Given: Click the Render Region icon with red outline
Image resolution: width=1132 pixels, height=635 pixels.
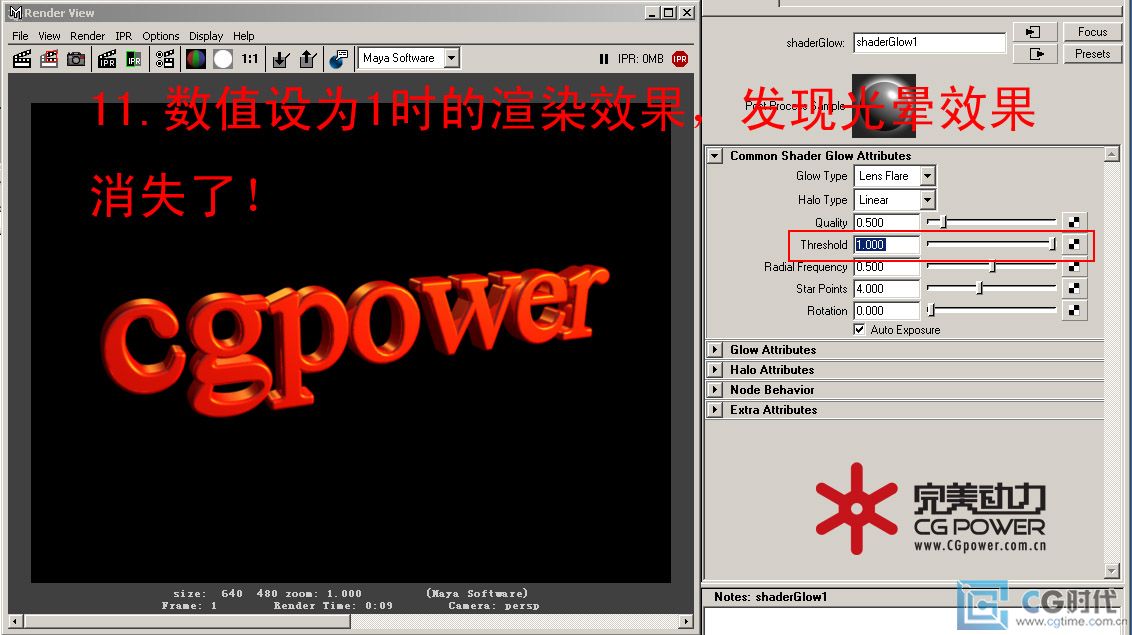Looking at the screenshot, I should (49, 59).
